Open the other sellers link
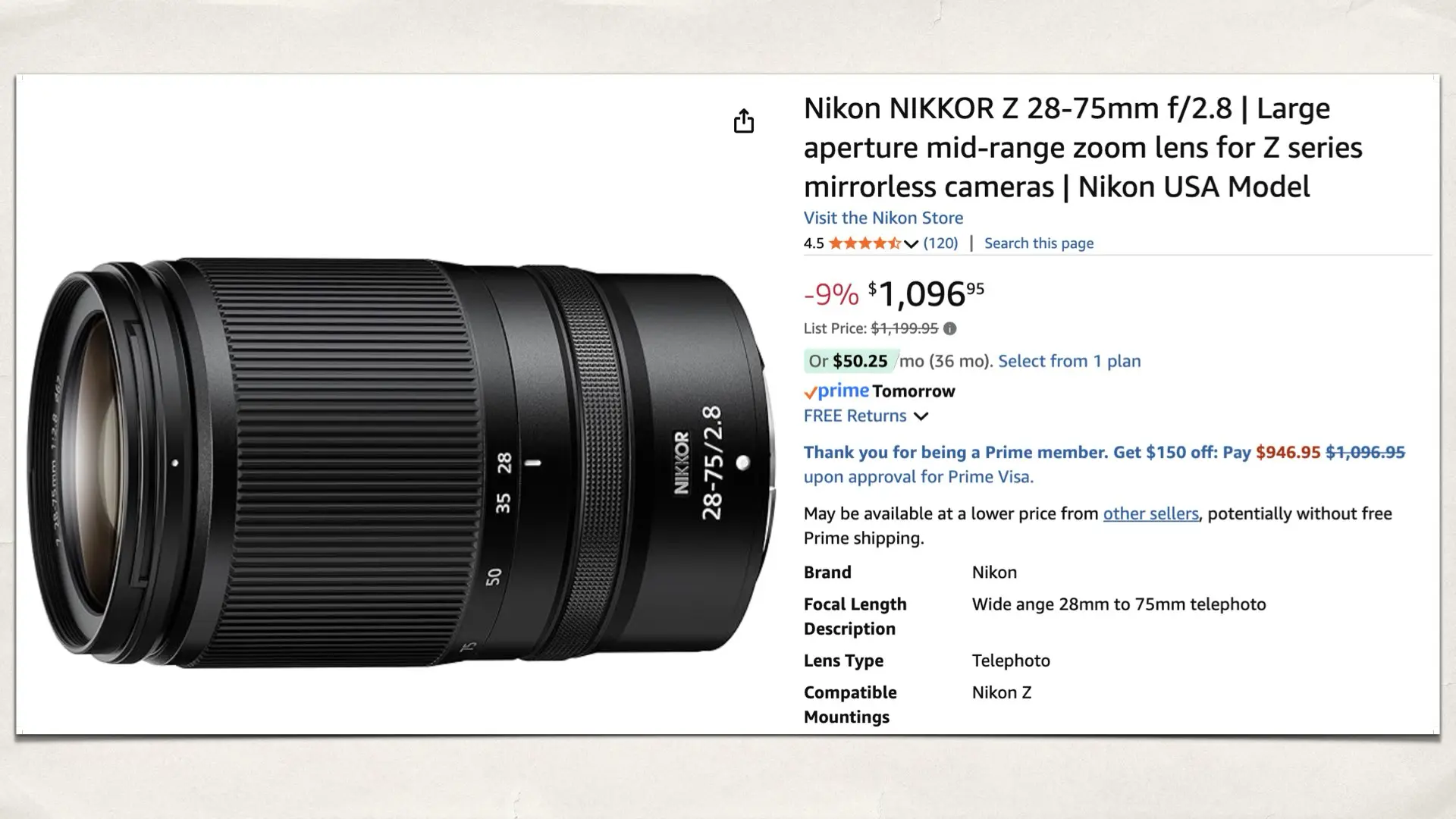1456x819 pixels. [1150, 513]
